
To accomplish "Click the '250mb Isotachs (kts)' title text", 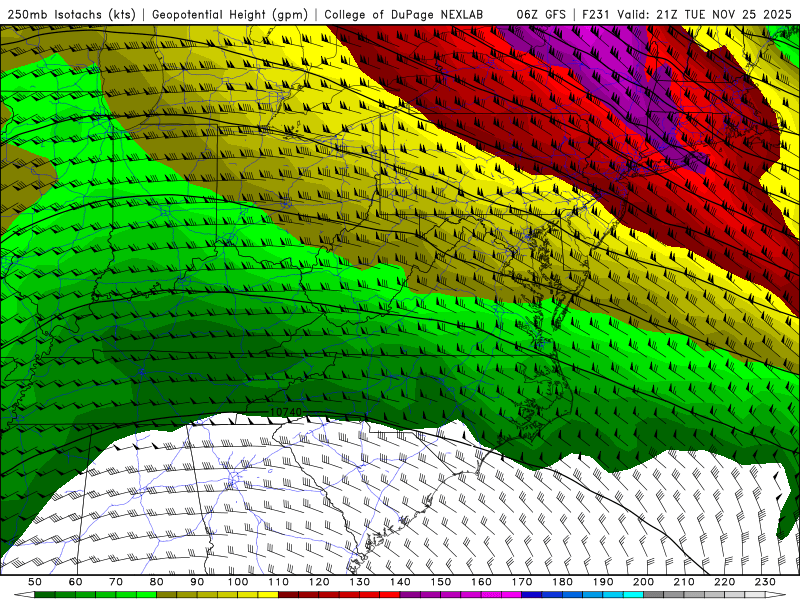I will click(71, 14).
